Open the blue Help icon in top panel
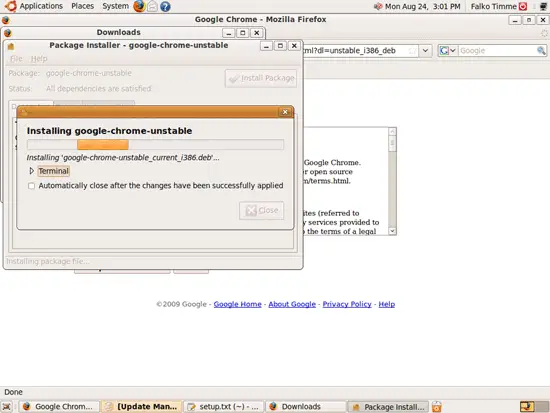The image size is (550, 413). 165,6
